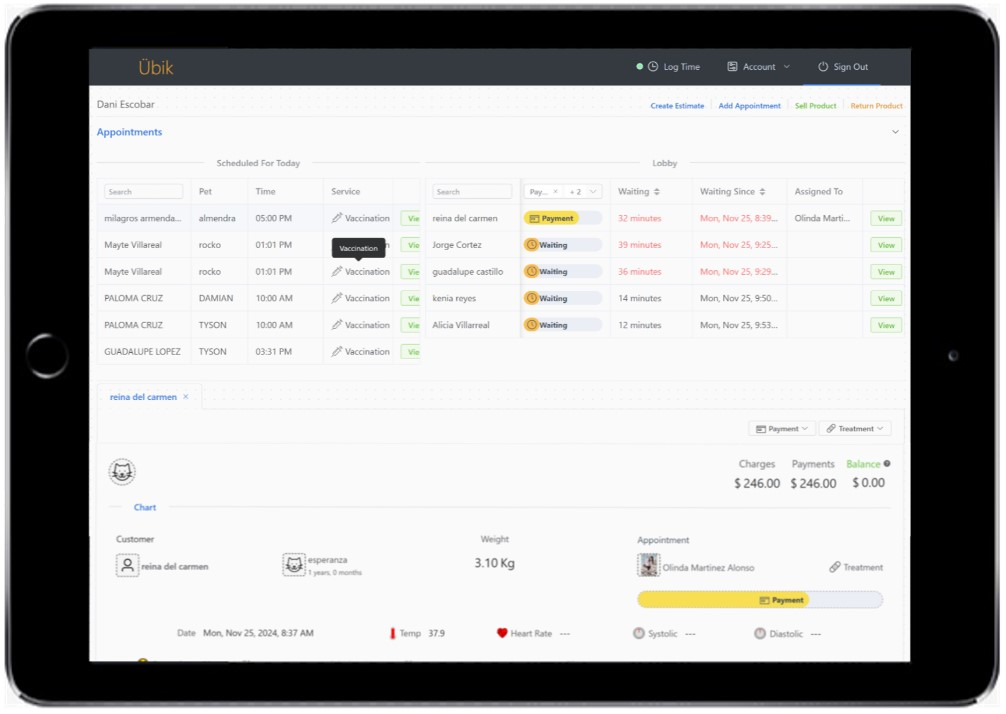The image size is (1006, 714).
Task: Sort lobby by Waiting column
Action: point(658,192)
